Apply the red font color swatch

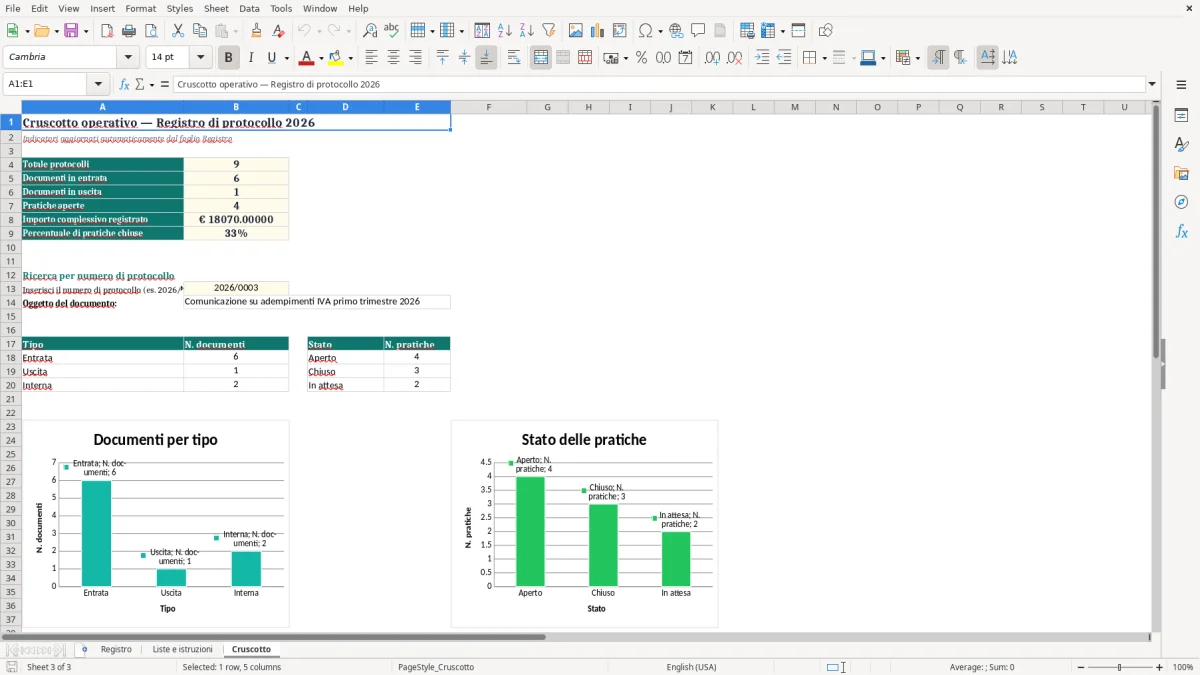307,58
